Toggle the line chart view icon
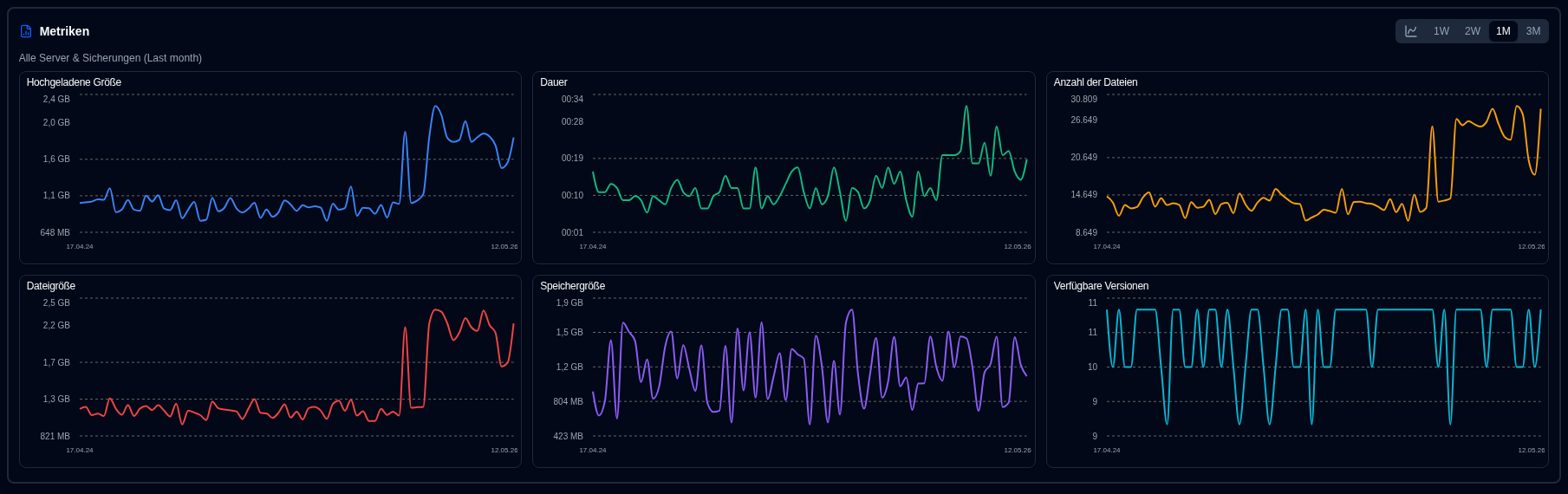 [x=1411, y=31]
